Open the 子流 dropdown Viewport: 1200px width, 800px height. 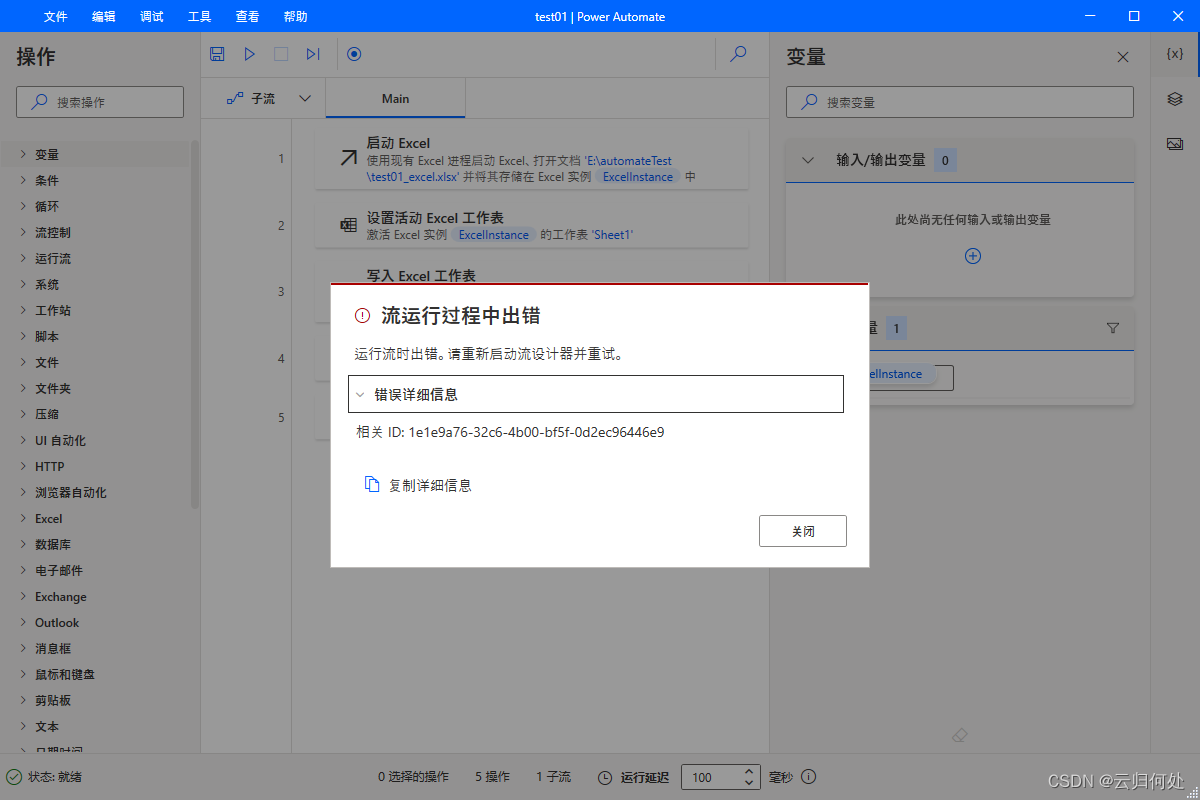coord(304,98)
